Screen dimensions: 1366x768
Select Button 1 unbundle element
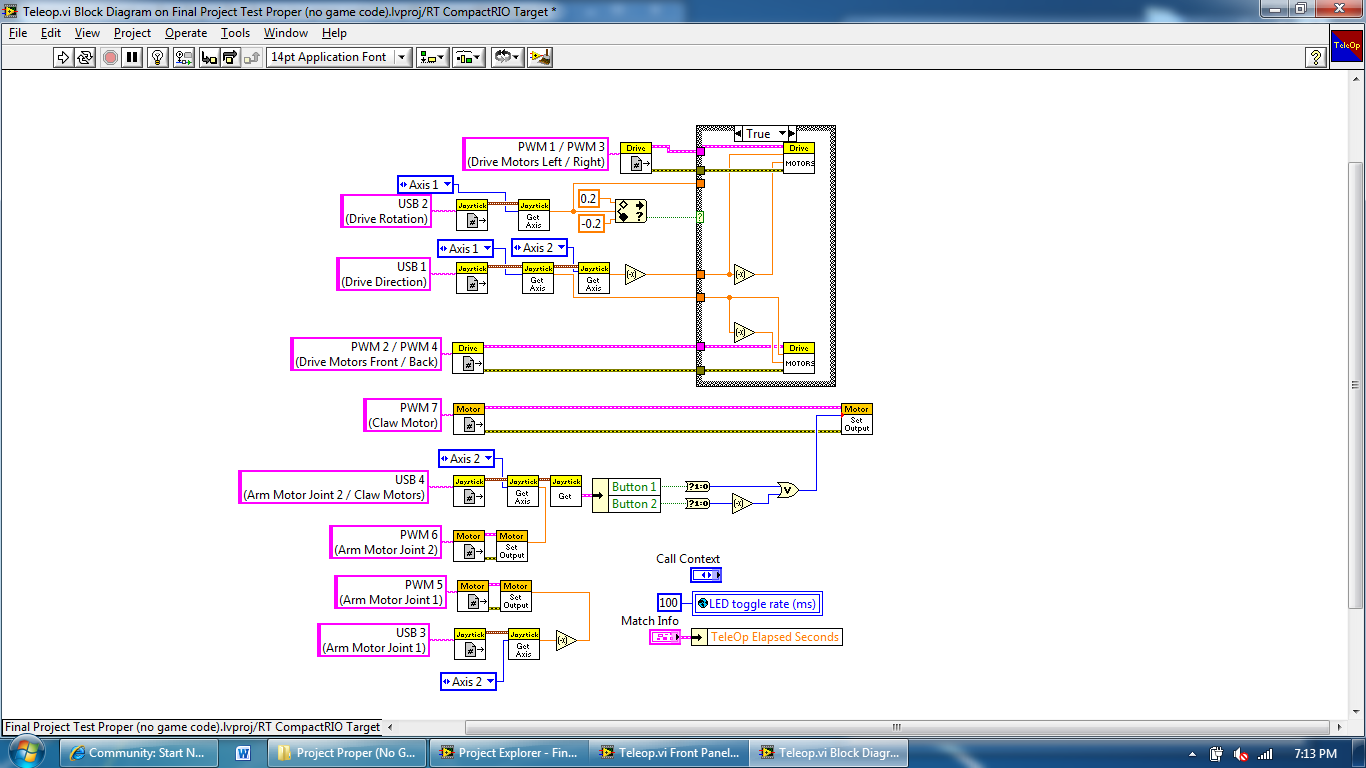tap(634, 487)
